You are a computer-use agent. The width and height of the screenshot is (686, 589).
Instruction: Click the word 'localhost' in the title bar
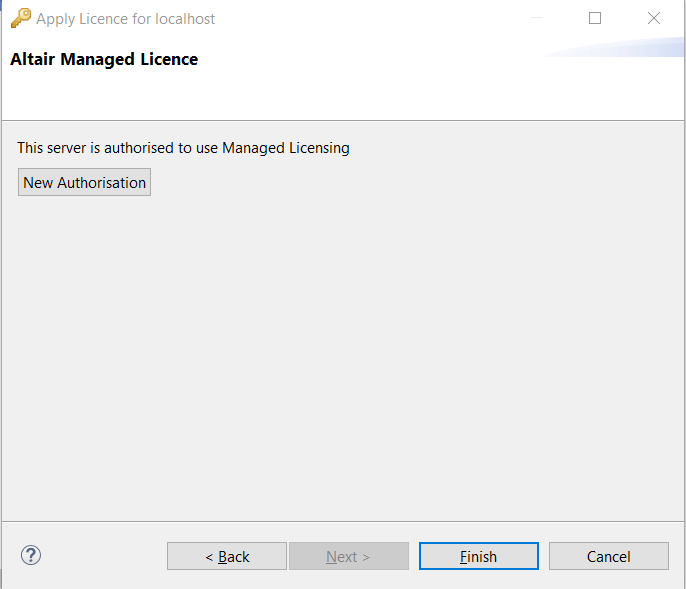click(185, 19)
